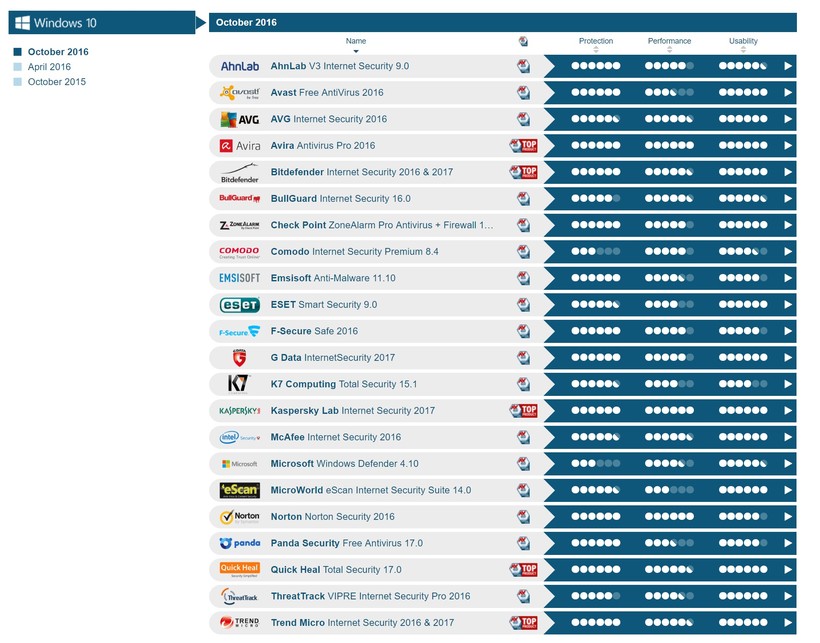Open F-Secure Safe 2016 entry
820x643 pixels.
tap(314, 331)
